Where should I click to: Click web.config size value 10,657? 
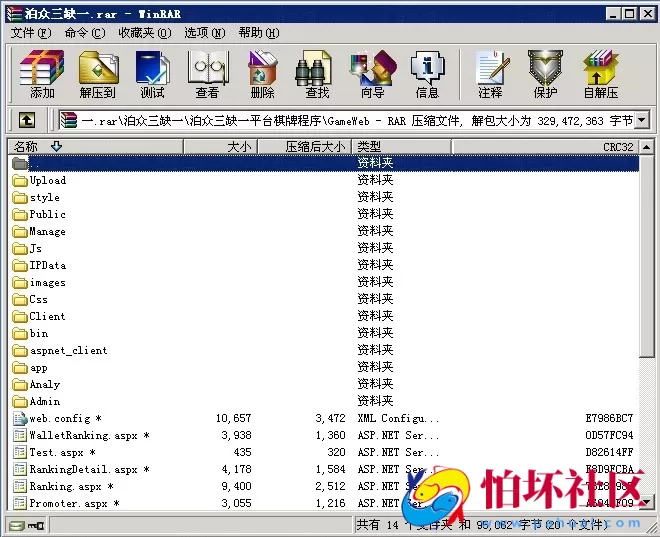tap(234, 418)
